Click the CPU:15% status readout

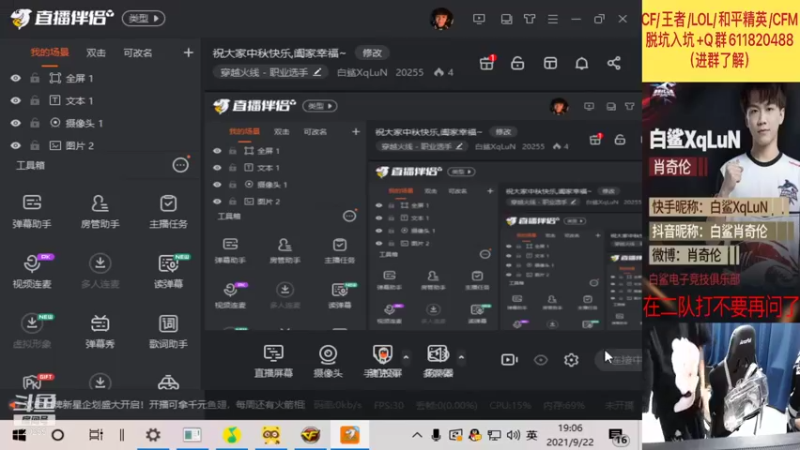(510, 405)
